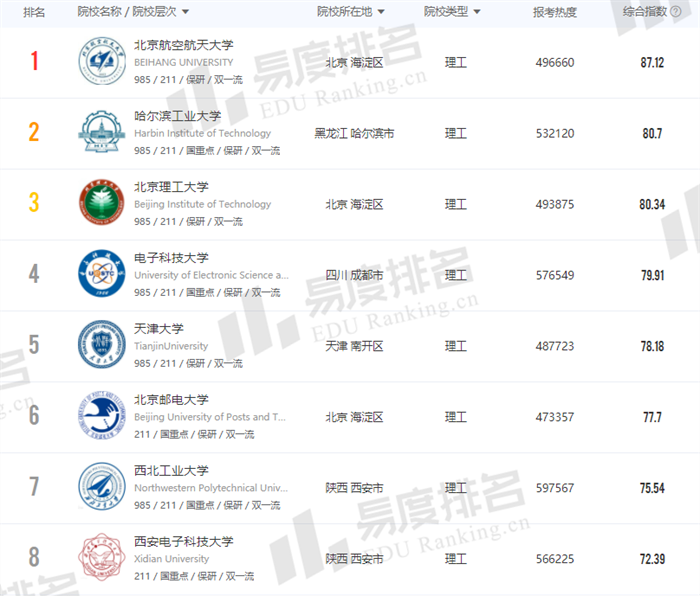This screenshot has height=596, width=700.
Task: Click TianjinUniversity English name
Action: click(171, 346)
